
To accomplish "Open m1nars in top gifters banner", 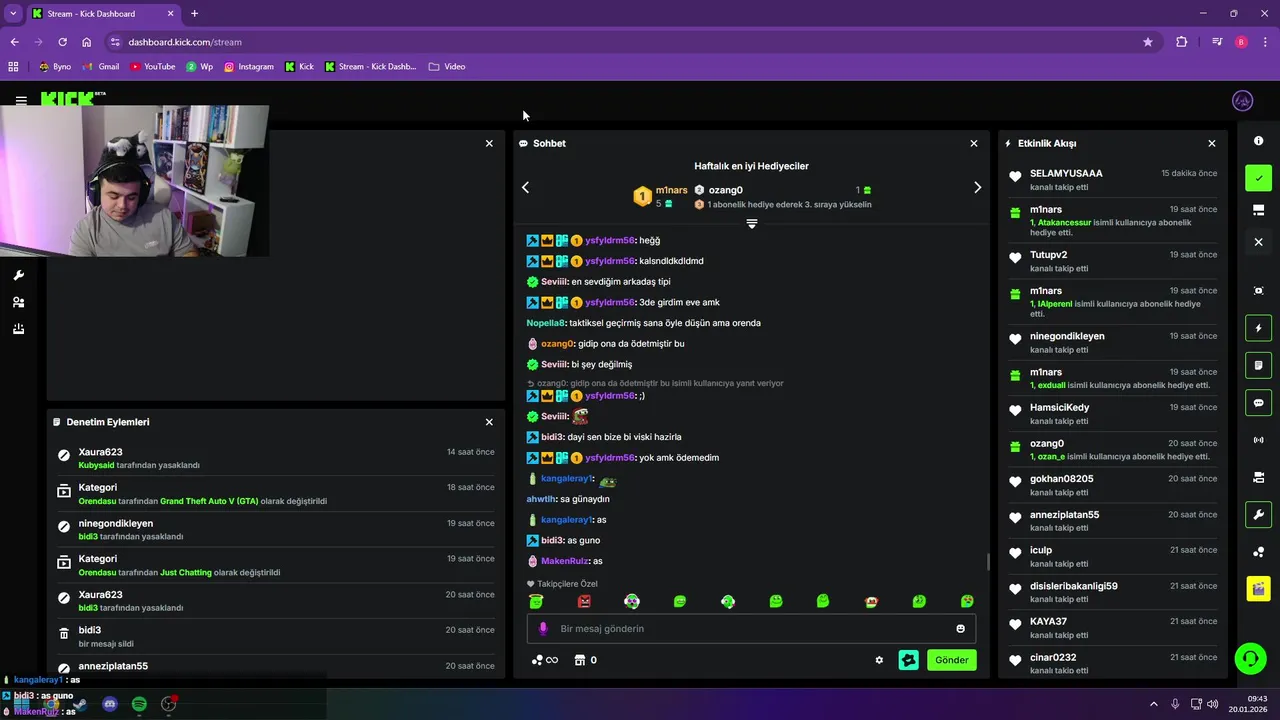I will [x=671, y=190].
